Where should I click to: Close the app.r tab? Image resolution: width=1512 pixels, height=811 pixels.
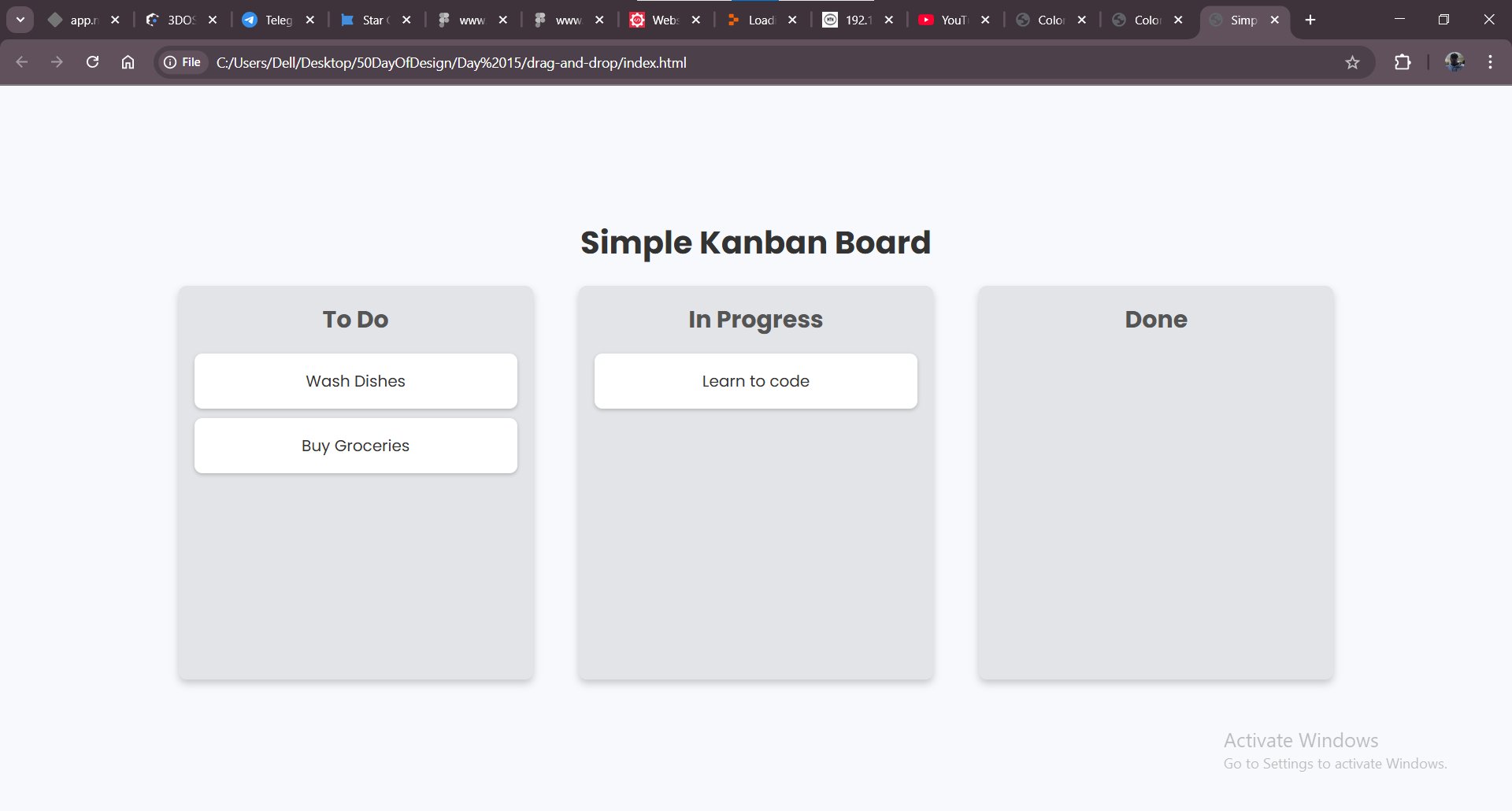point(115,20)
